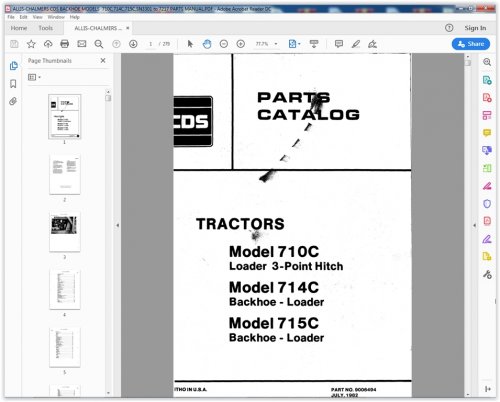500x402 pixels.
Task: Click the read mode keyboard icon
Action: pyautogui.click(x=314, y=44)
